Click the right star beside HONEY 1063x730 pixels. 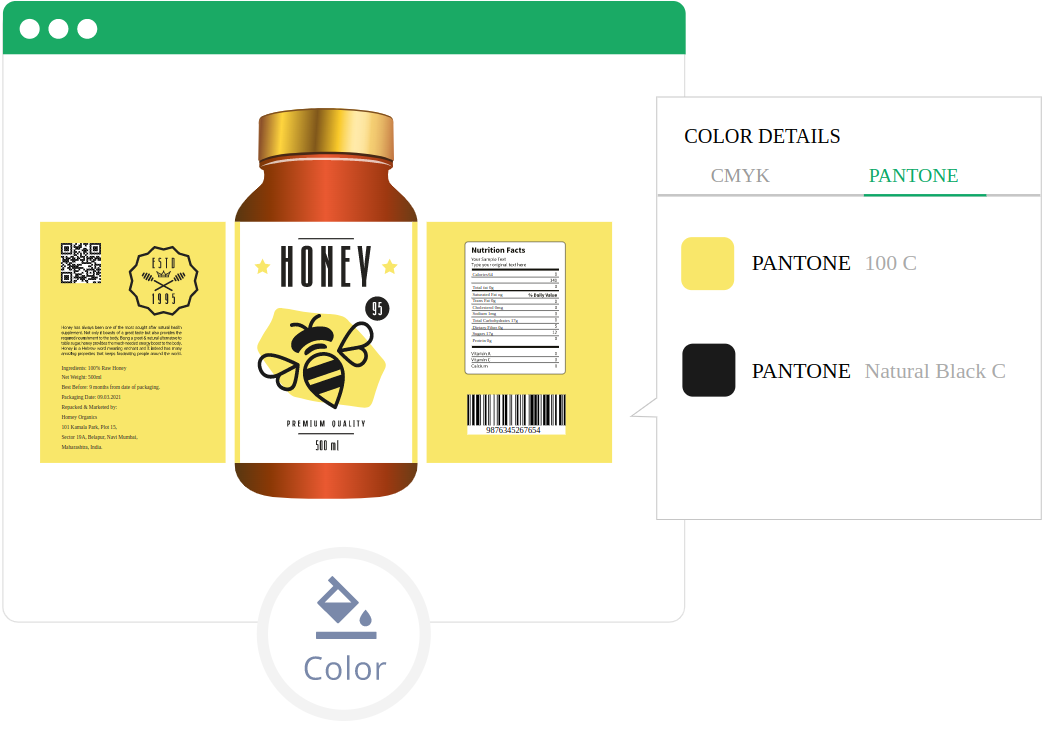[x=390, y=266]
